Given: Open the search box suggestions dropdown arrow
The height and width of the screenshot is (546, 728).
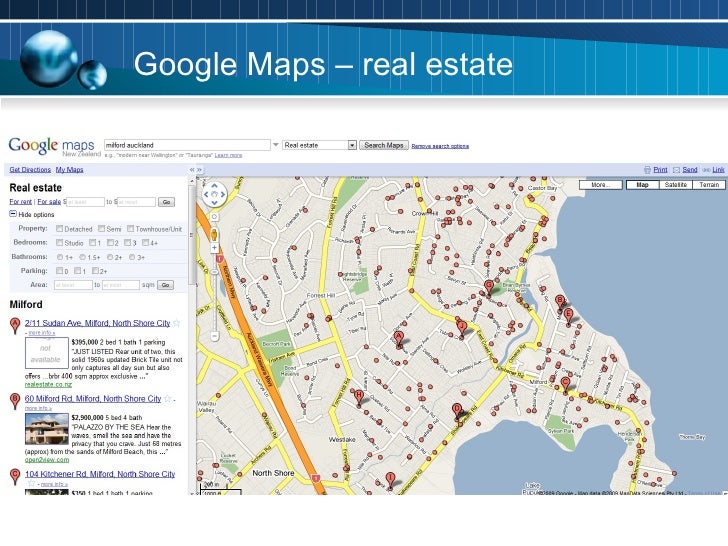Looking at the screenshot, I should pyautogui.click(x=275, y=145).
